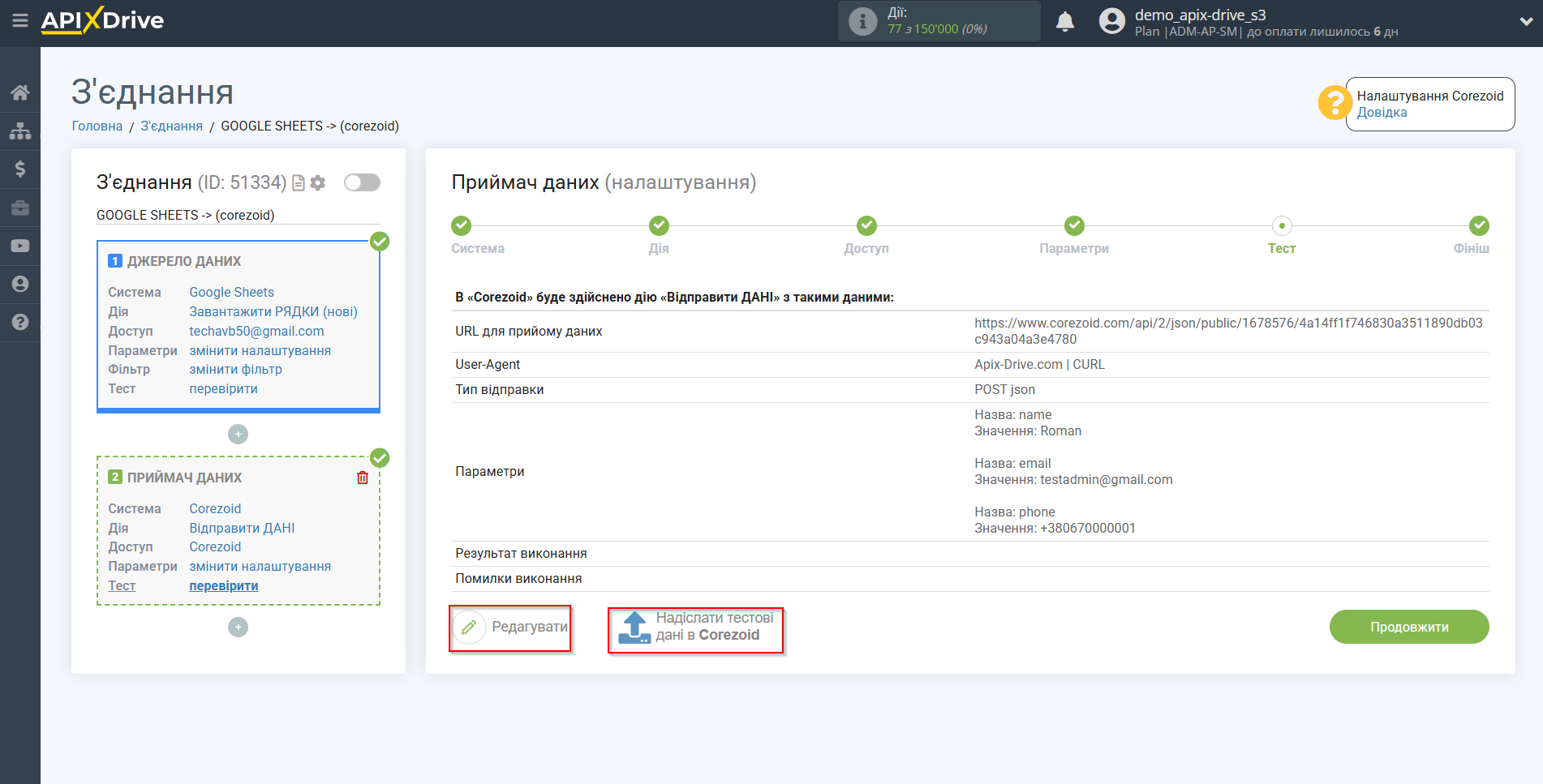The image size is (1543, 784).
Task: Go to Доступ step
Action: [866, 225]
